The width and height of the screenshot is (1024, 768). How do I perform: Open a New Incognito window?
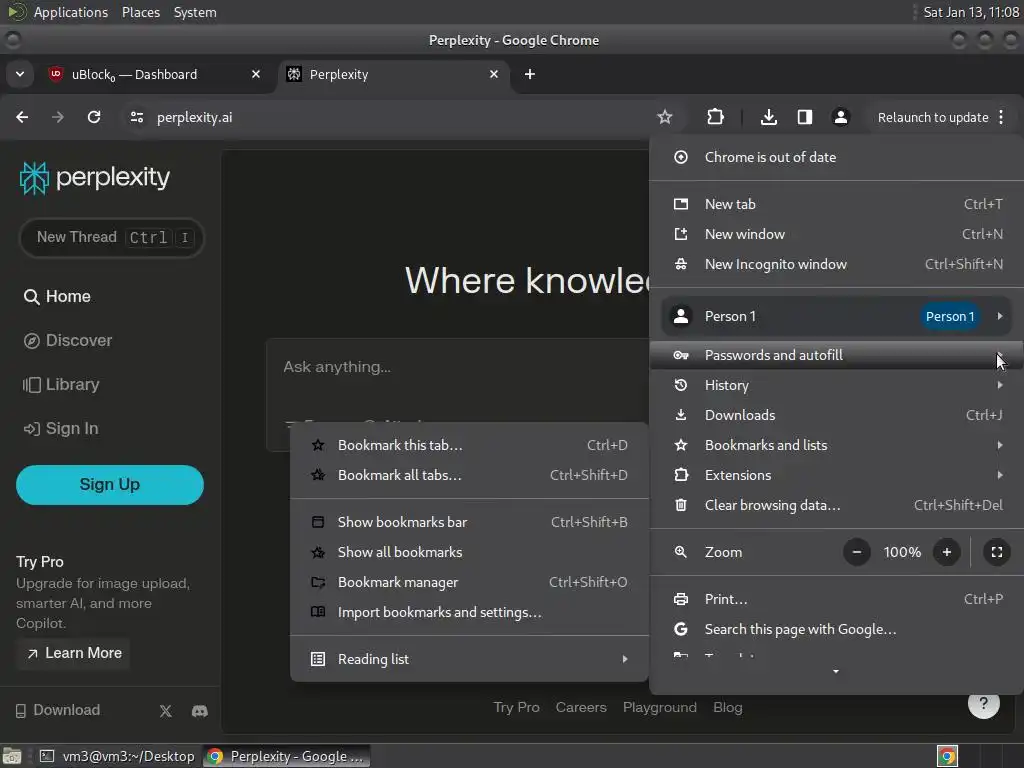click(837, 264)
